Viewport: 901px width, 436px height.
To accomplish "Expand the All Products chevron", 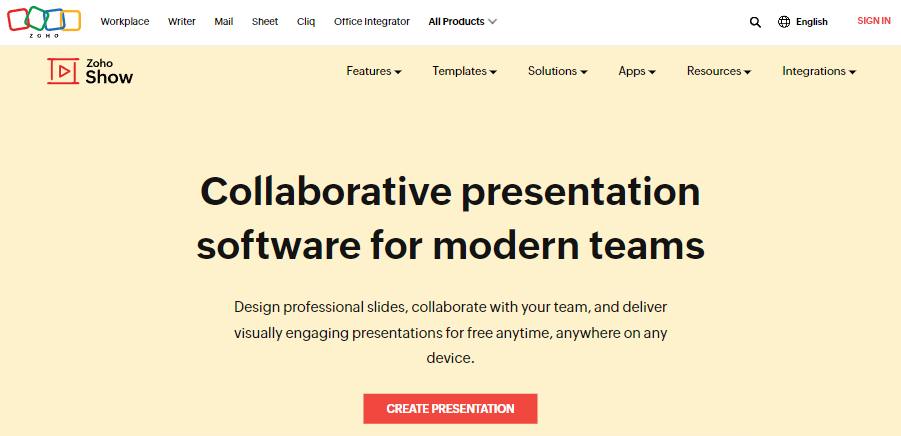I will (493, 22).
